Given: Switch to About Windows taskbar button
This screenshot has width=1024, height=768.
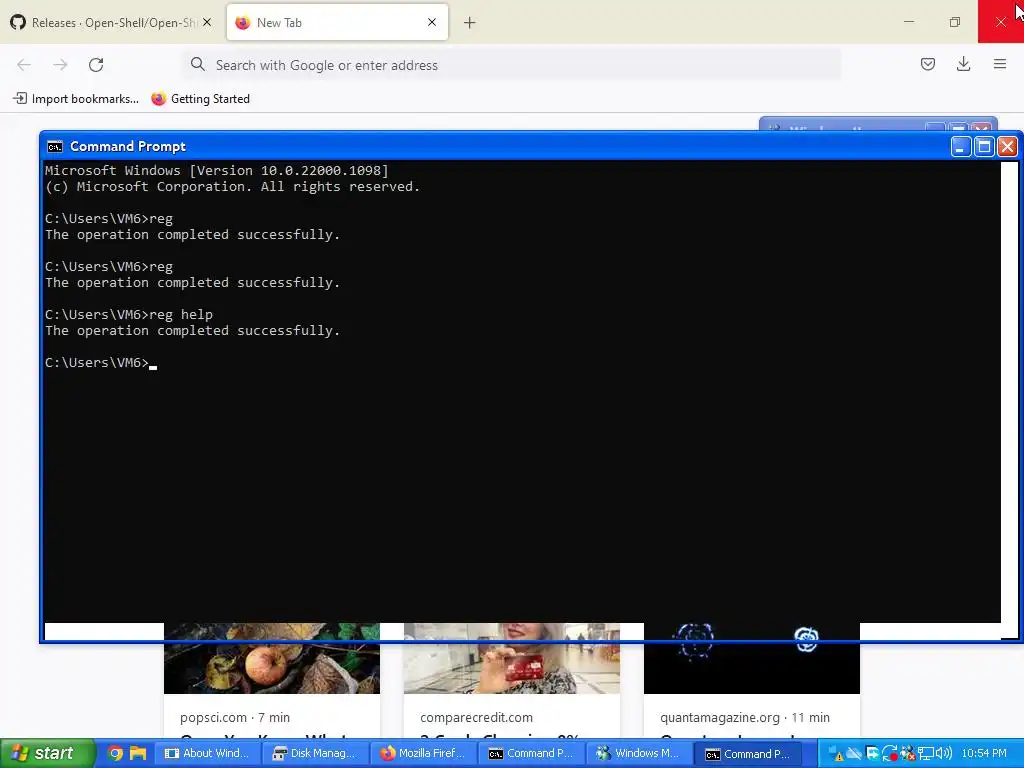Looking at the screenshot, I should pyautogui.click(x=208, y=753).
